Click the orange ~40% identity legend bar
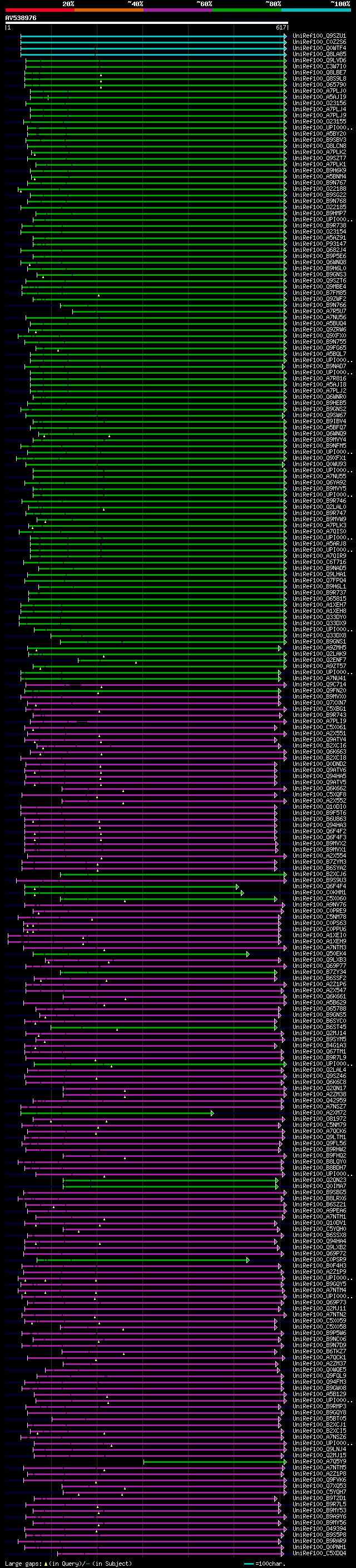The image size is (356, 1568). click(109, 10)
